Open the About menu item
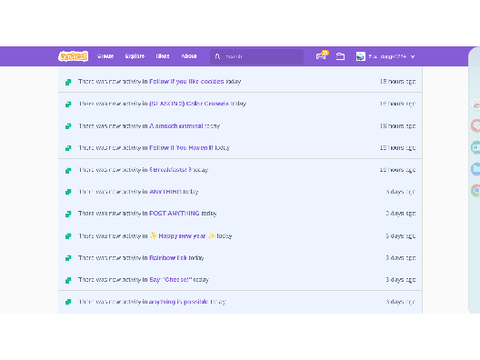This screenshot has height=360, width=480. coord(189,56)
